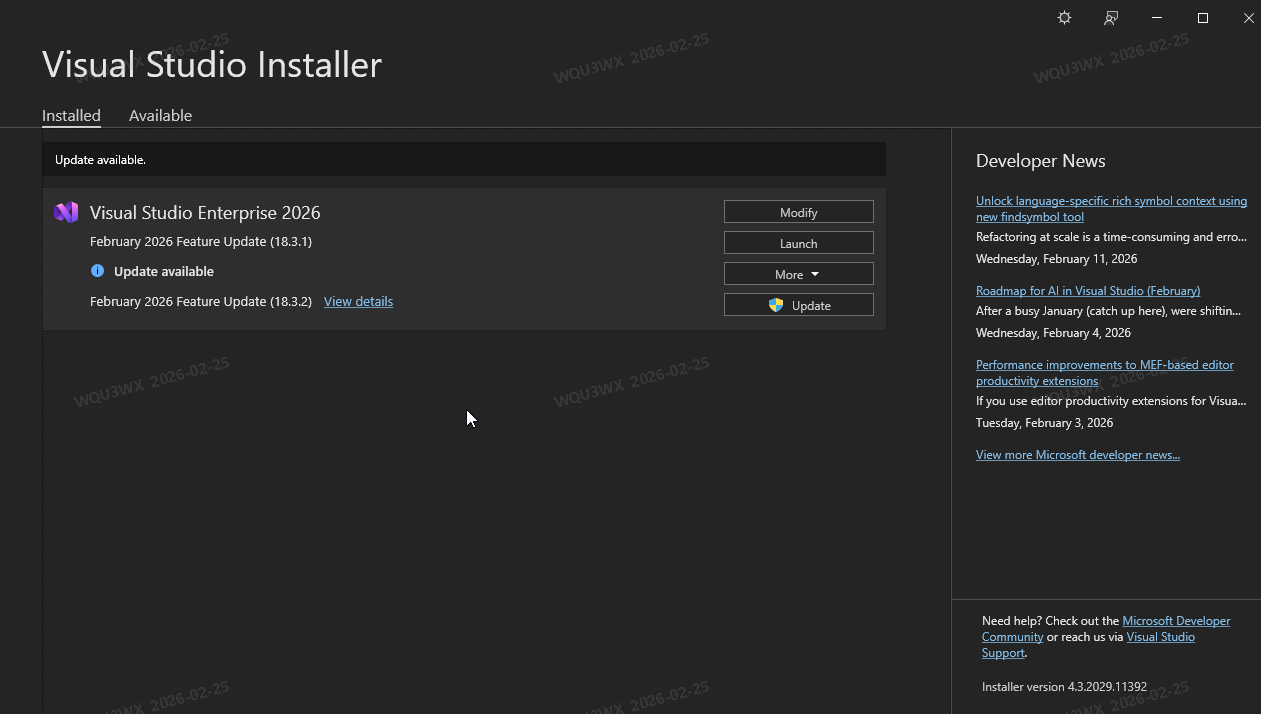Screen dimensions: 1261x714
Task: Click the Visual Studio Enterprise purple logo
Action: tap(66, 212)
